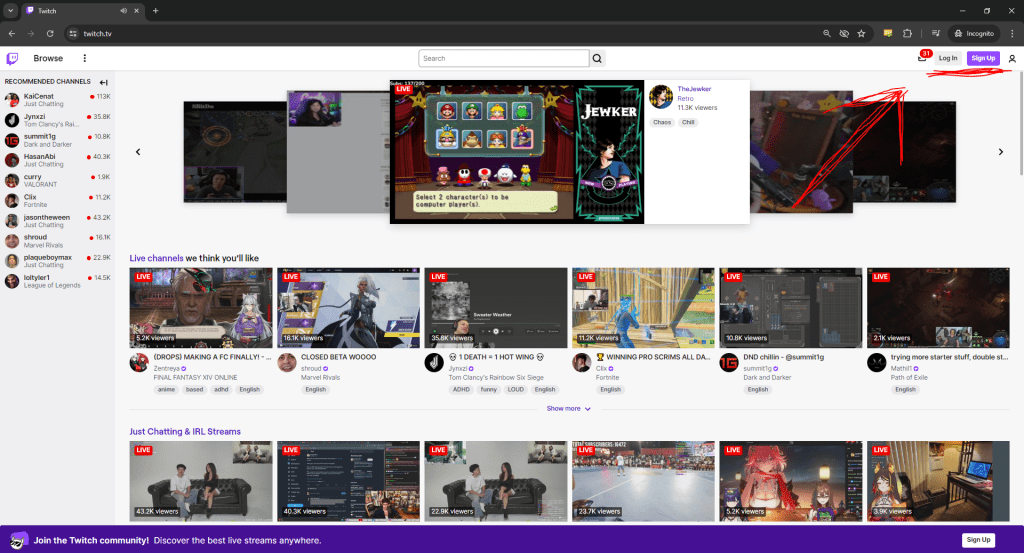The width and height of the screenshot is (1024, 553).
Task: Open shroud's Closed Beta stream thumbnail
Action: click(348, 307)
